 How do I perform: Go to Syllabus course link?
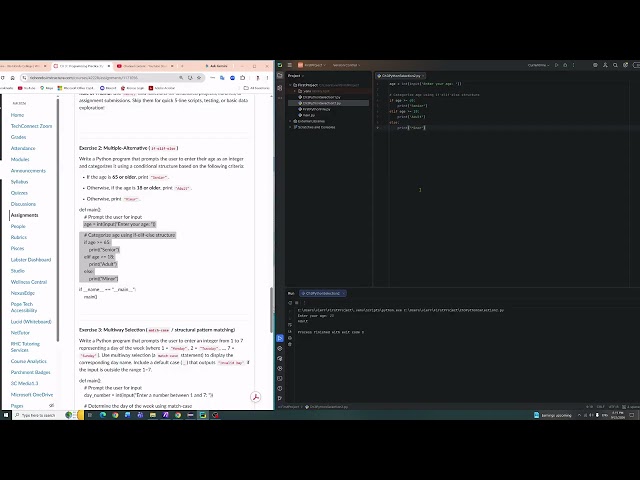19,182
